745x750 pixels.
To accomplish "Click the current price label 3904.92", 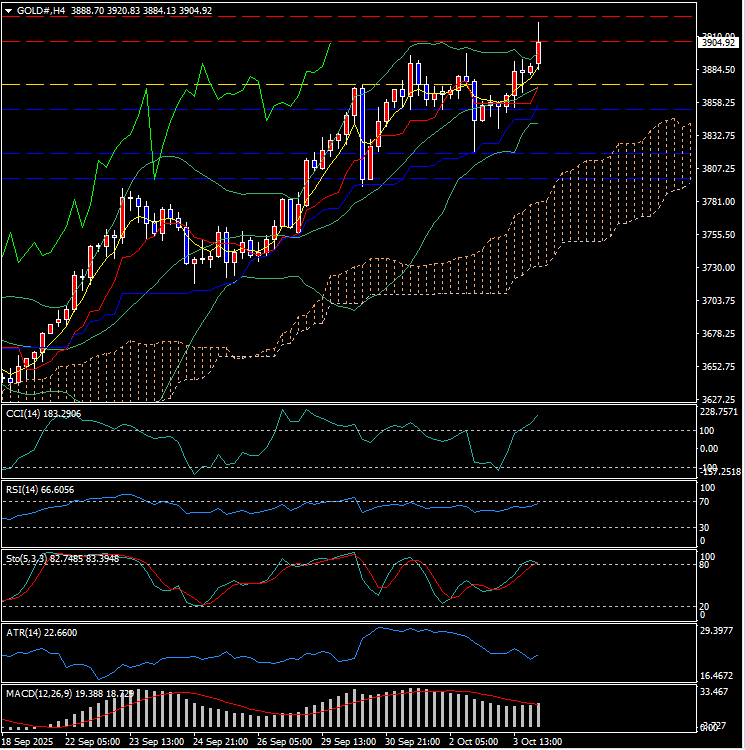I will pyautogui.click(x=719, y=43).
